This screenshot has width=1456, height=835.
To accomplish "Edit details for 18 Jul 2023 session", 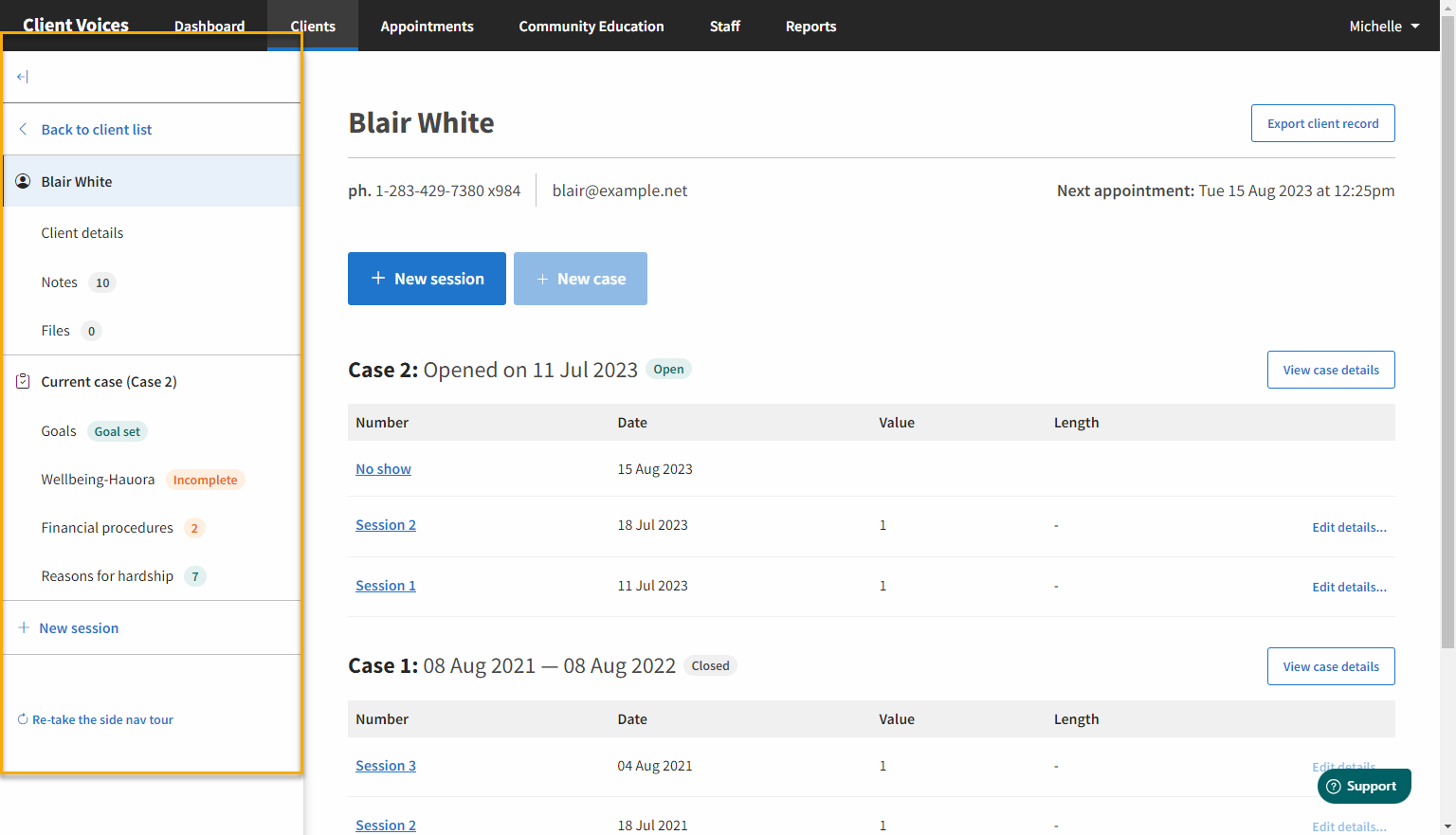I will coord(1349,527).
